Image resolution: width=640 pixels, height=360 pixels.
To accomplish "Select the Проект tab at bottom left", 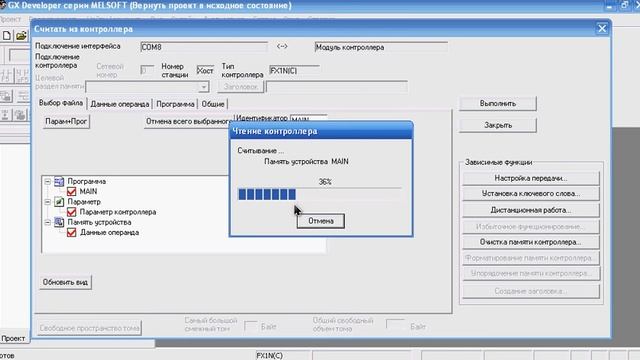I will [13, 338].
